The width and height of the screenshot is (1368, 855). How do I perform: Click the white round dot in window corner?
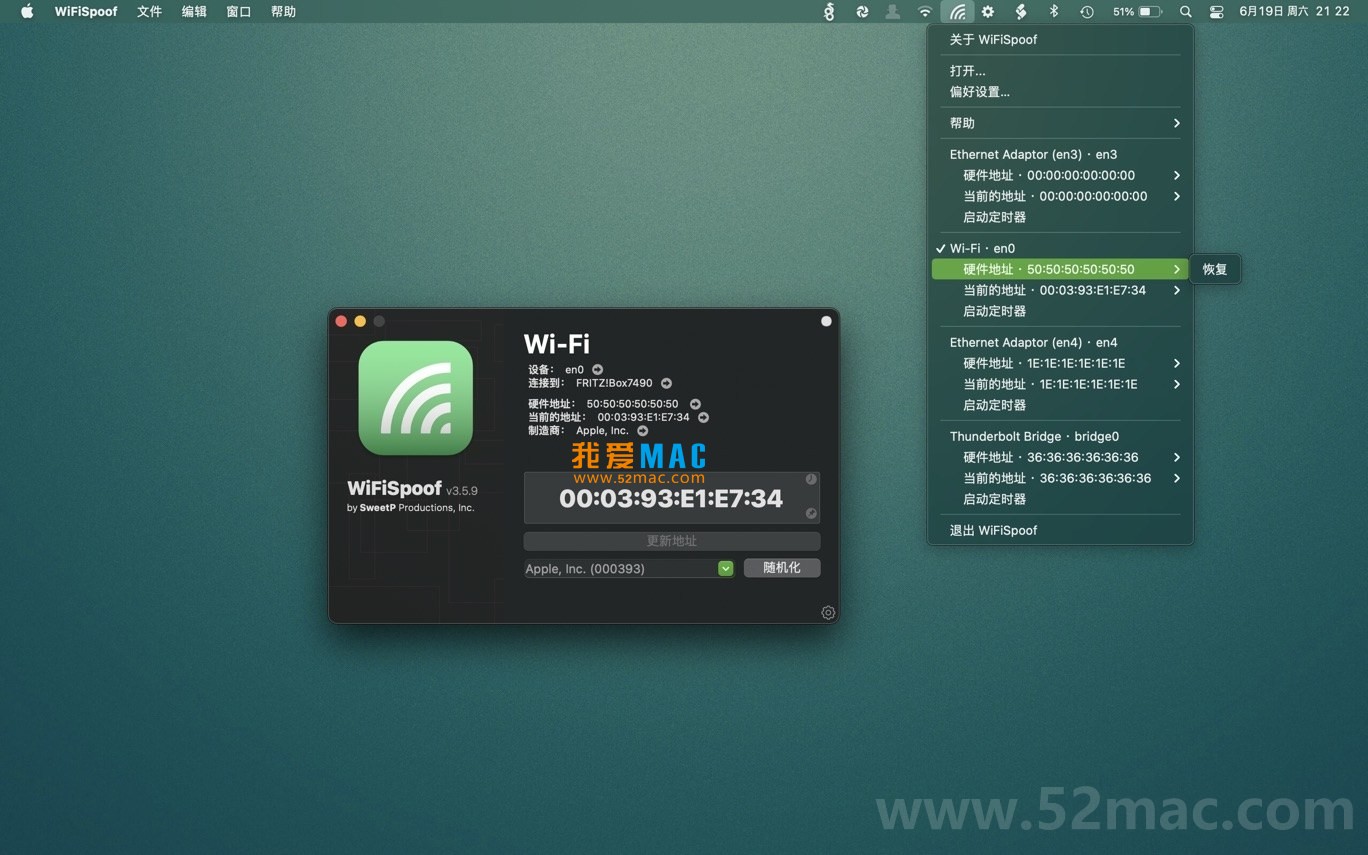826,321
